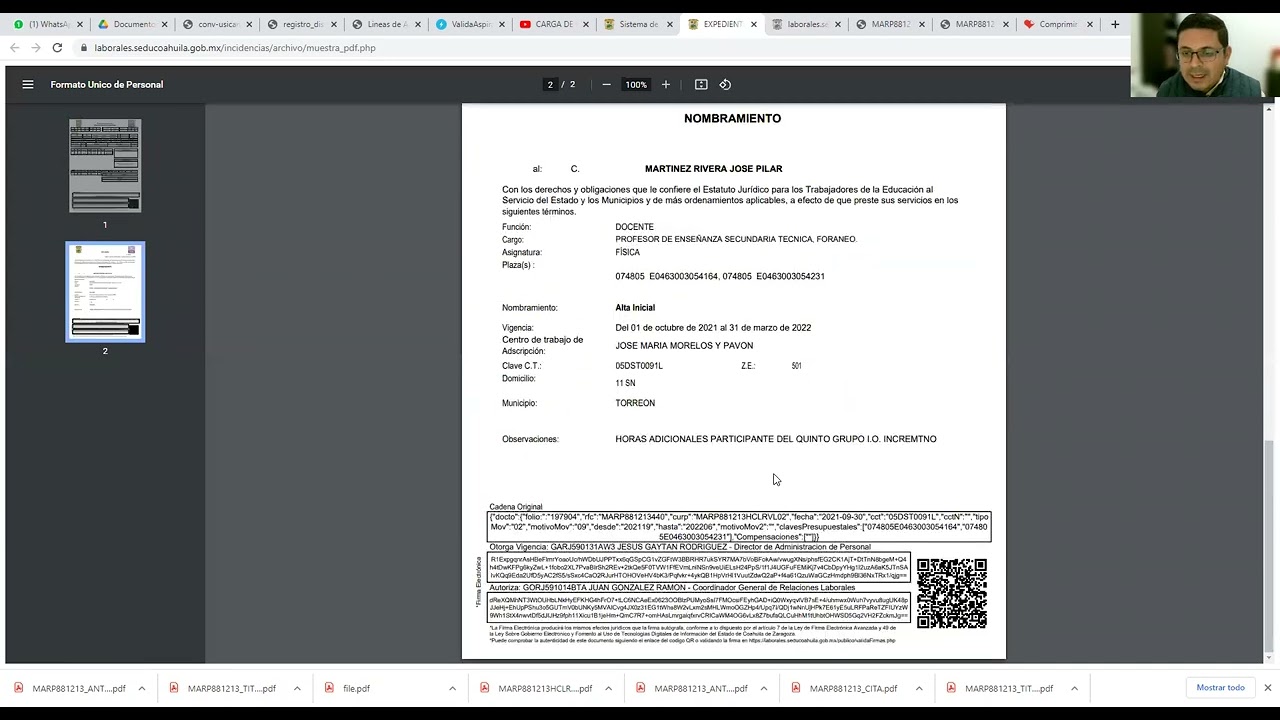
Task: Open the downloaded MARP881213HCLR....pdf
Action: pyautogui.click(x=545, y=688)
